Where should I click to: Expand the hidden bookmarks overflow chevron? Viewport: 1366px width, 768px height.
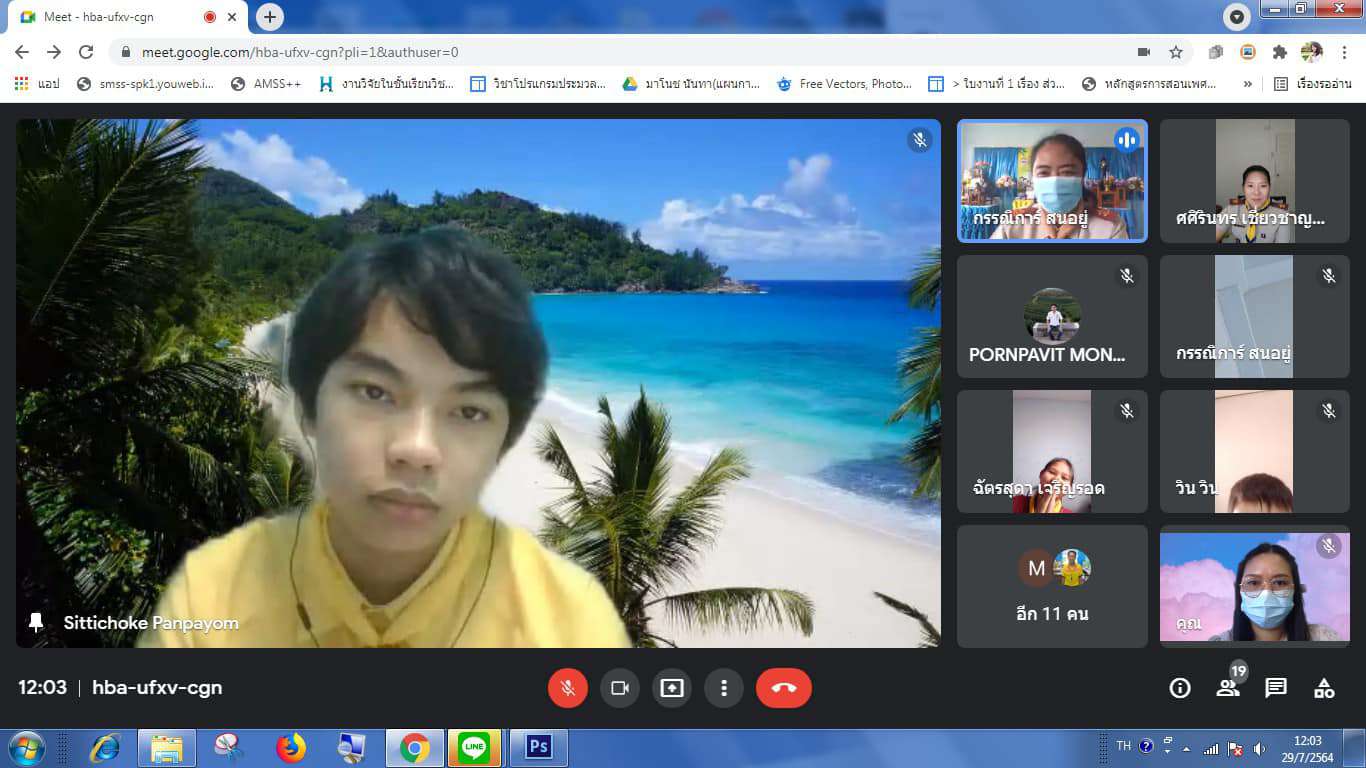(1247, 84)
